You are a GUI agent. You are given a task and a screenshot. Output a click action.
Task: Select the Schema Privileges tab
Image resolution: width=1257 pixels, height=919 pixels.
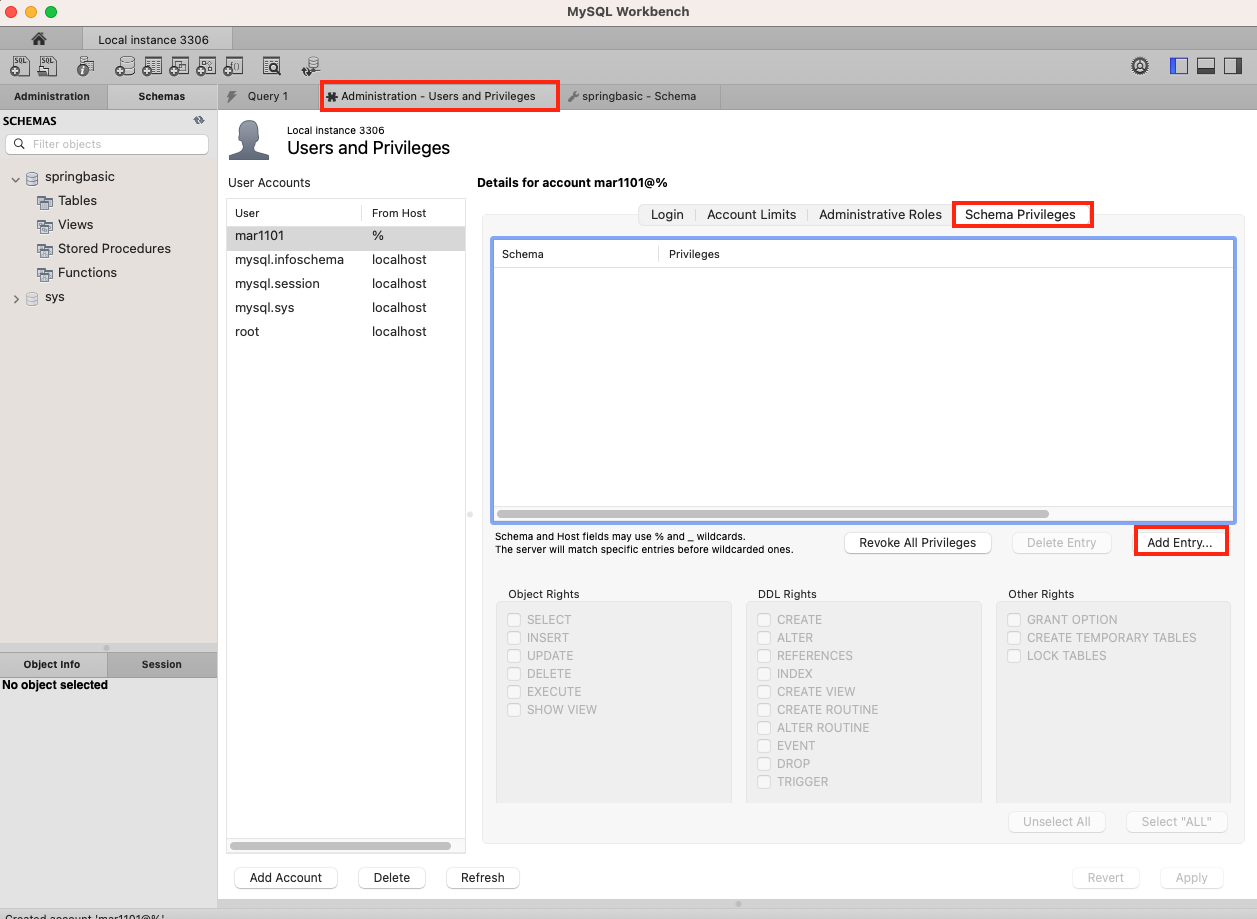click(1020, 214)
